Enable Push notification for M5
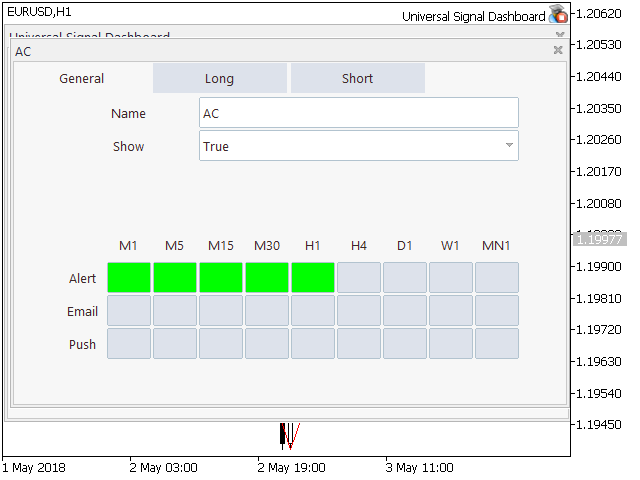The width and height of the screenshot is (640, 480). pos(175,344)
